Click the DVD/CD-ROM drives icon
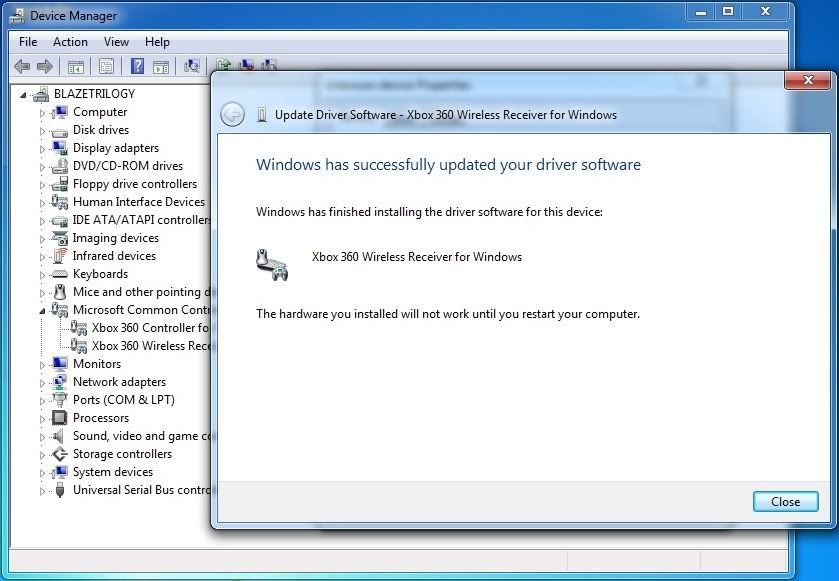The width and height of the screenshot is (839, 581). [x=59, y=166]
